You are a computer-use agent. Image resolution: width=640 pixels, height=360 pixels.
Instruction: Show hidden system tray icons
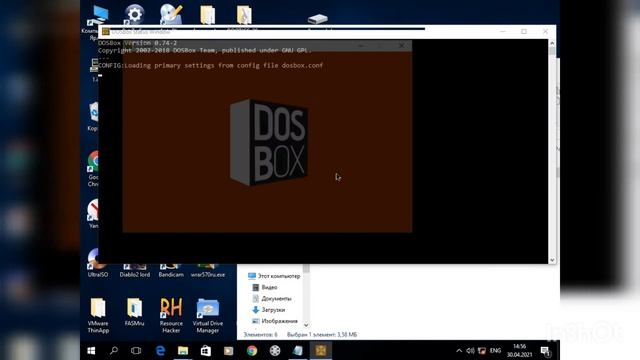point(459,351)
